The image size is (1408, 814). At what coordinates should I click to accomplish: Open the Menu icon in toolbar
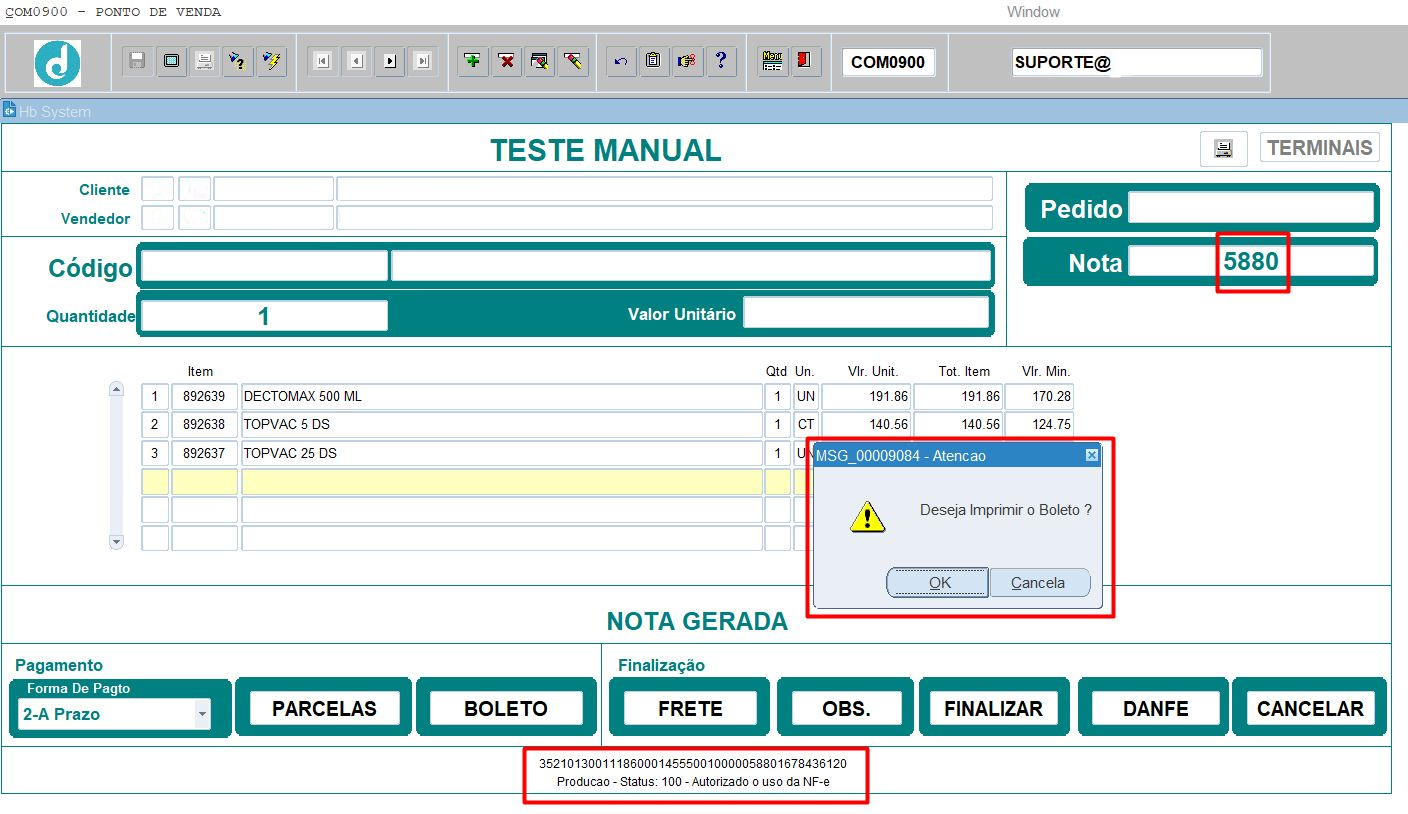click(x=771, y=62)
